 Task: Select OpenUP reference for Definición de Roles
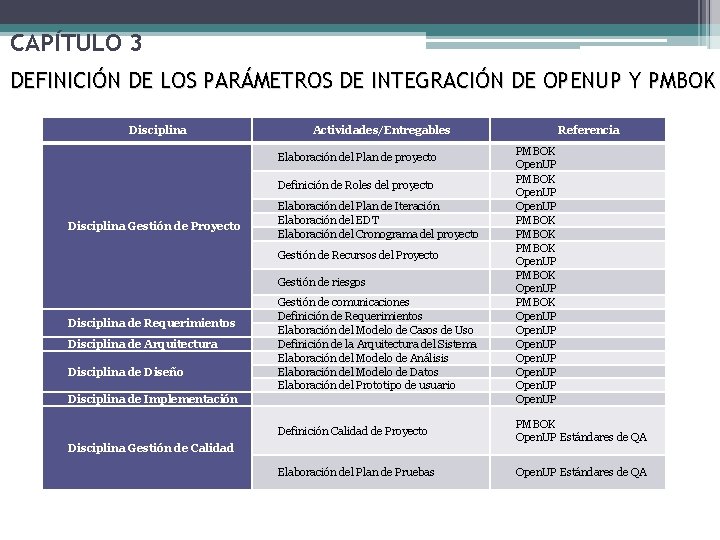click(535, 192)
